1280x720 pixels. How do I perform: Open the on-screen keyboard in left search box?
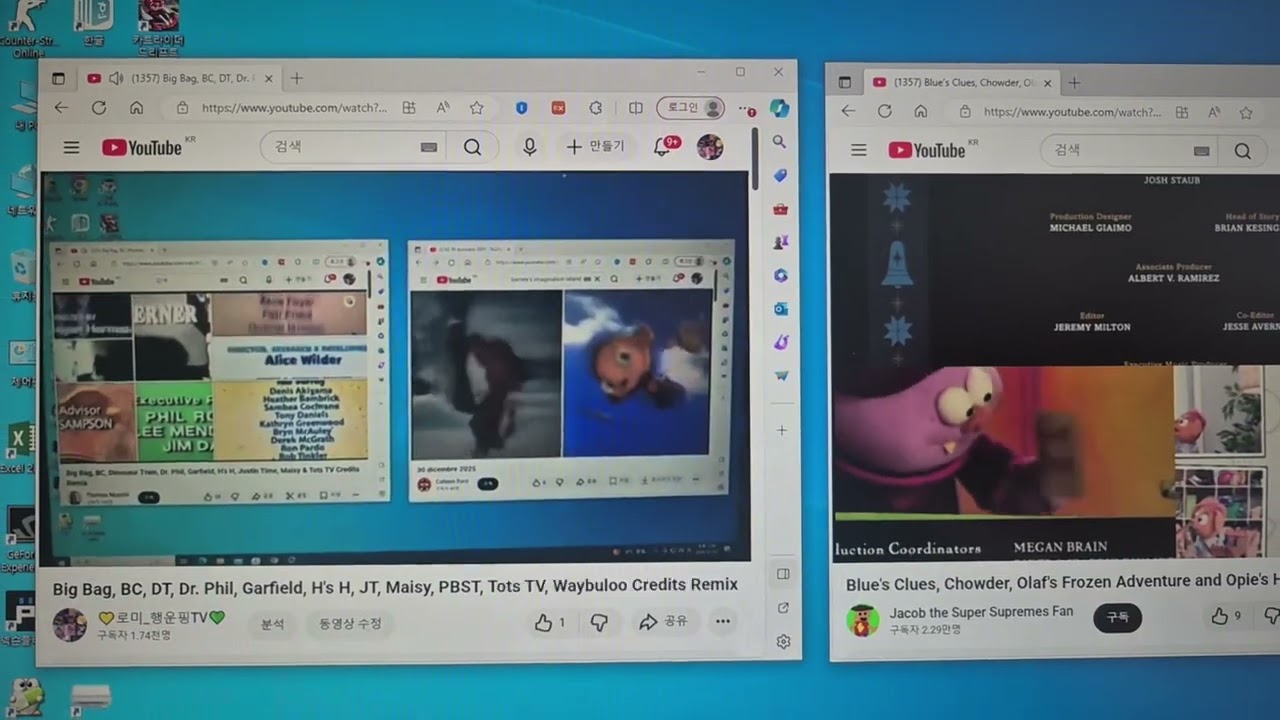point(429,148)
